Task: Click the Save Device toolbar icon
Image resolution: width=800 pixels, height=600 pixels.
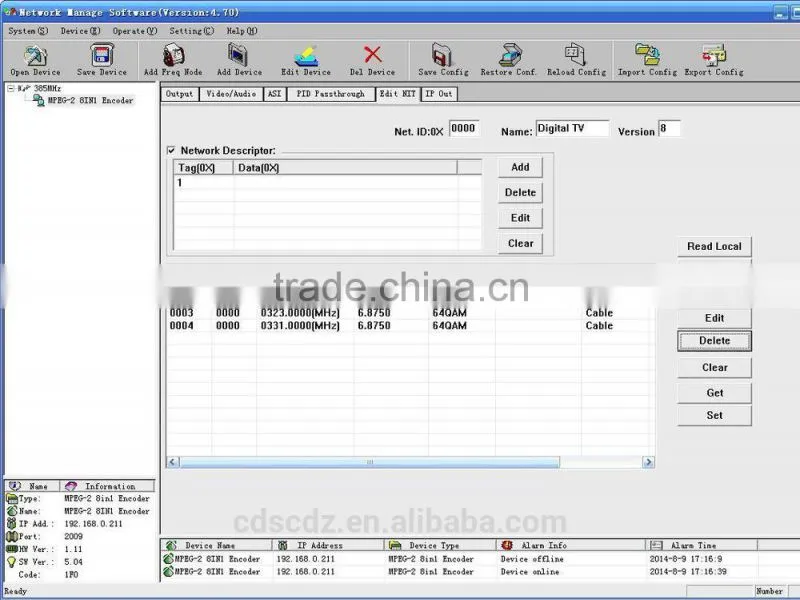Action: [102, 55]
